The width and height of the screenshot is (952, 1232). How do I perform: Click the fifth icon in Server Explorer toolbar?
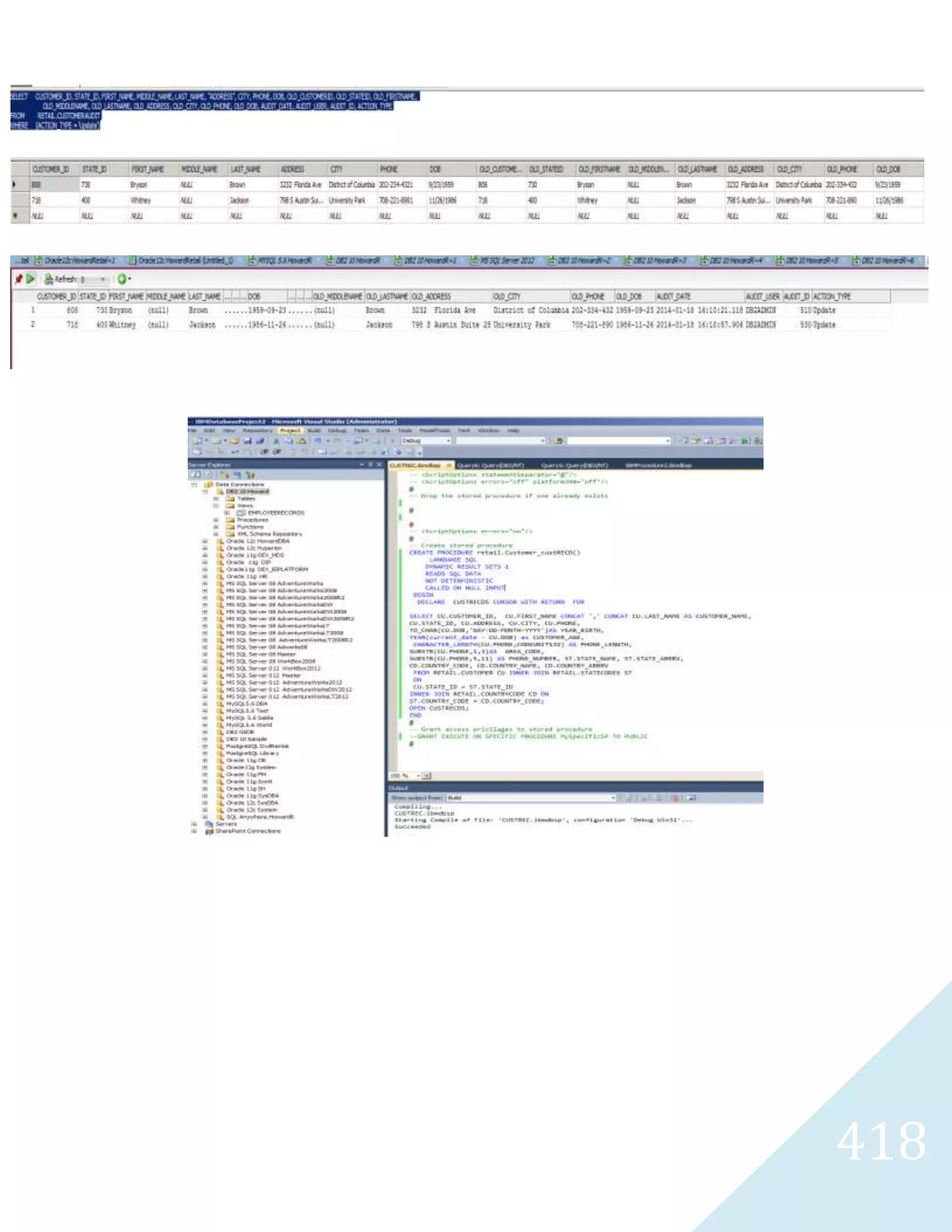point(251,475)
